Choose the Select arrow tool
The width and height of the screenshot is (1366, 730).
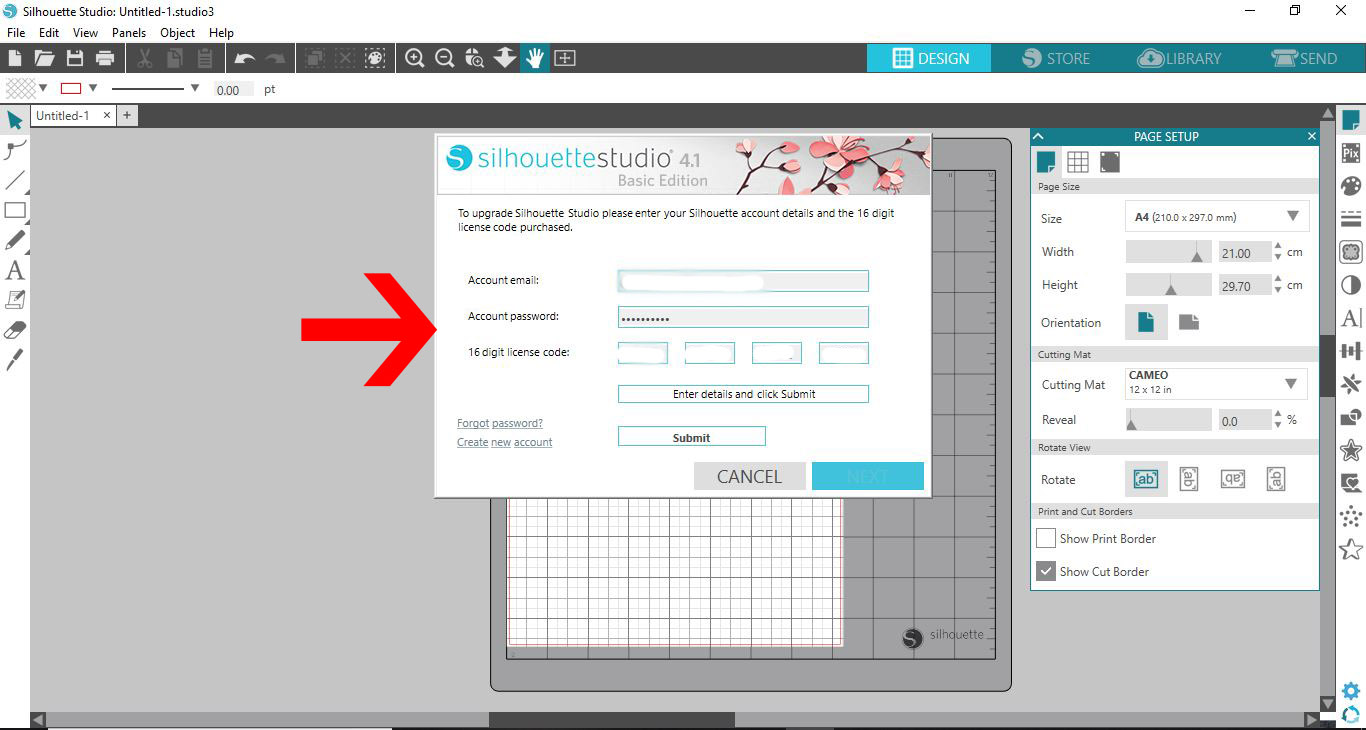(x=15, y=120)
